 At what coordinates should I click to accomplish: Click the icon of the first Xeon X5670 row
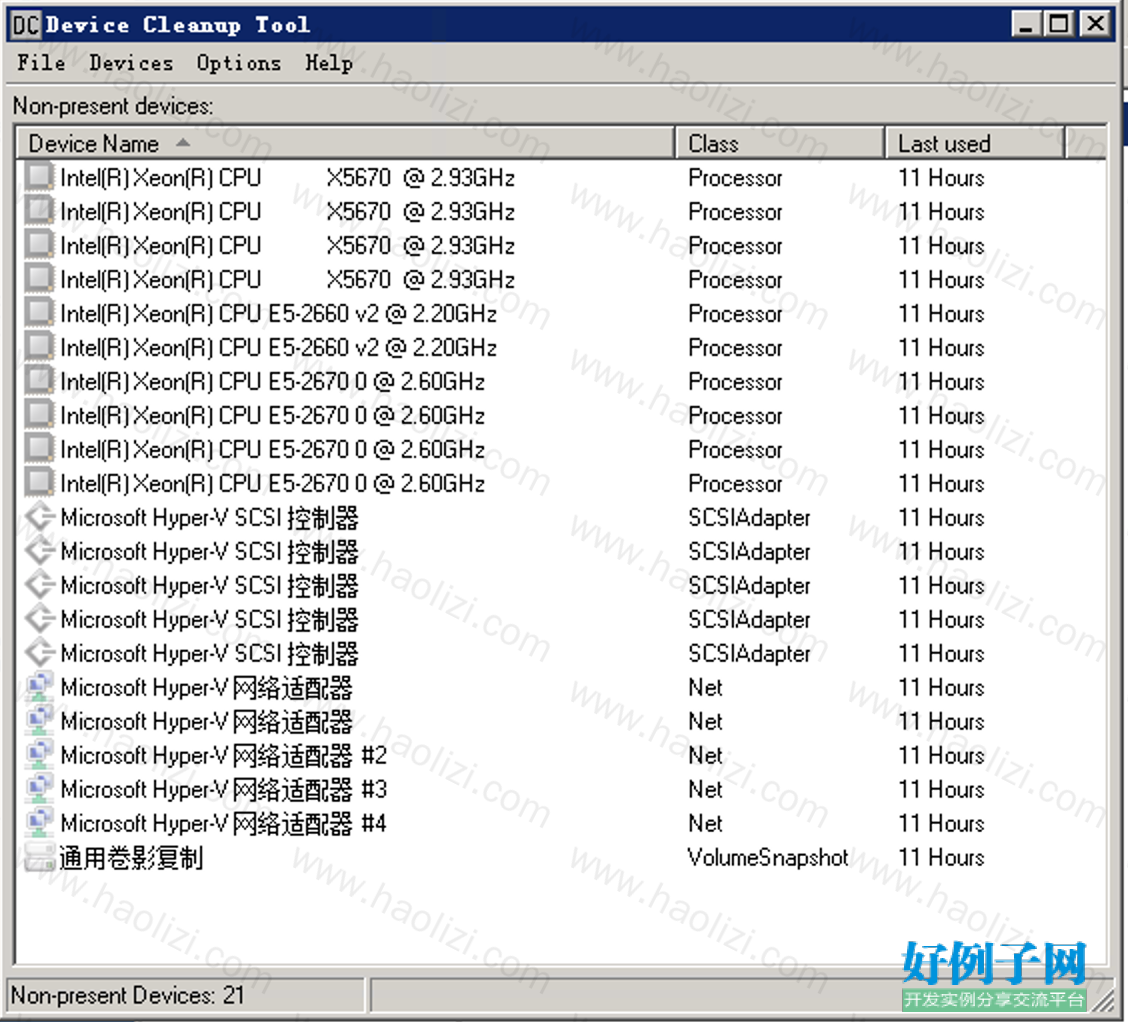40,177
